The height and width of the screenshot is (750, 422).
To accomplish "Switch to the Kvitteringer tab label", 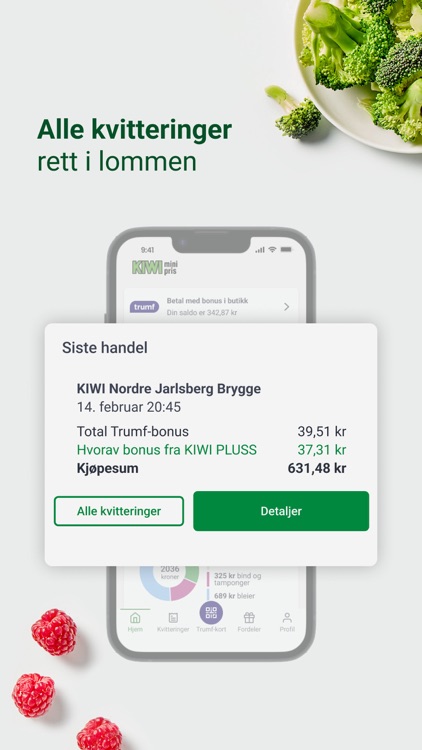I will coord(173,629).
